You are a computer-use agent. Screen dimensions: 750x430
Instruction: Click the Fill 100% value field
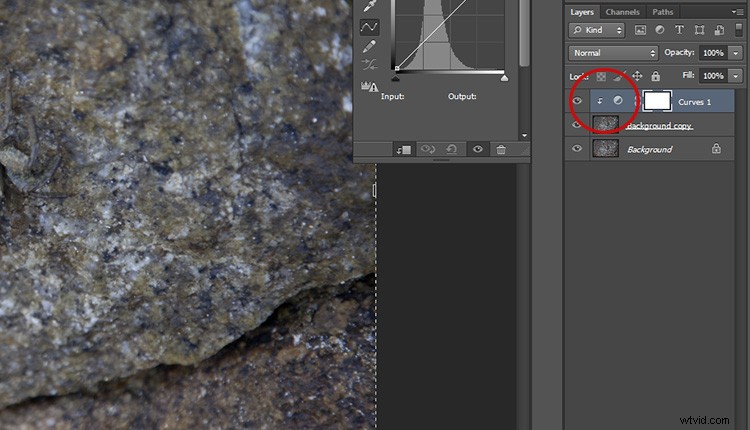(713, 76)
